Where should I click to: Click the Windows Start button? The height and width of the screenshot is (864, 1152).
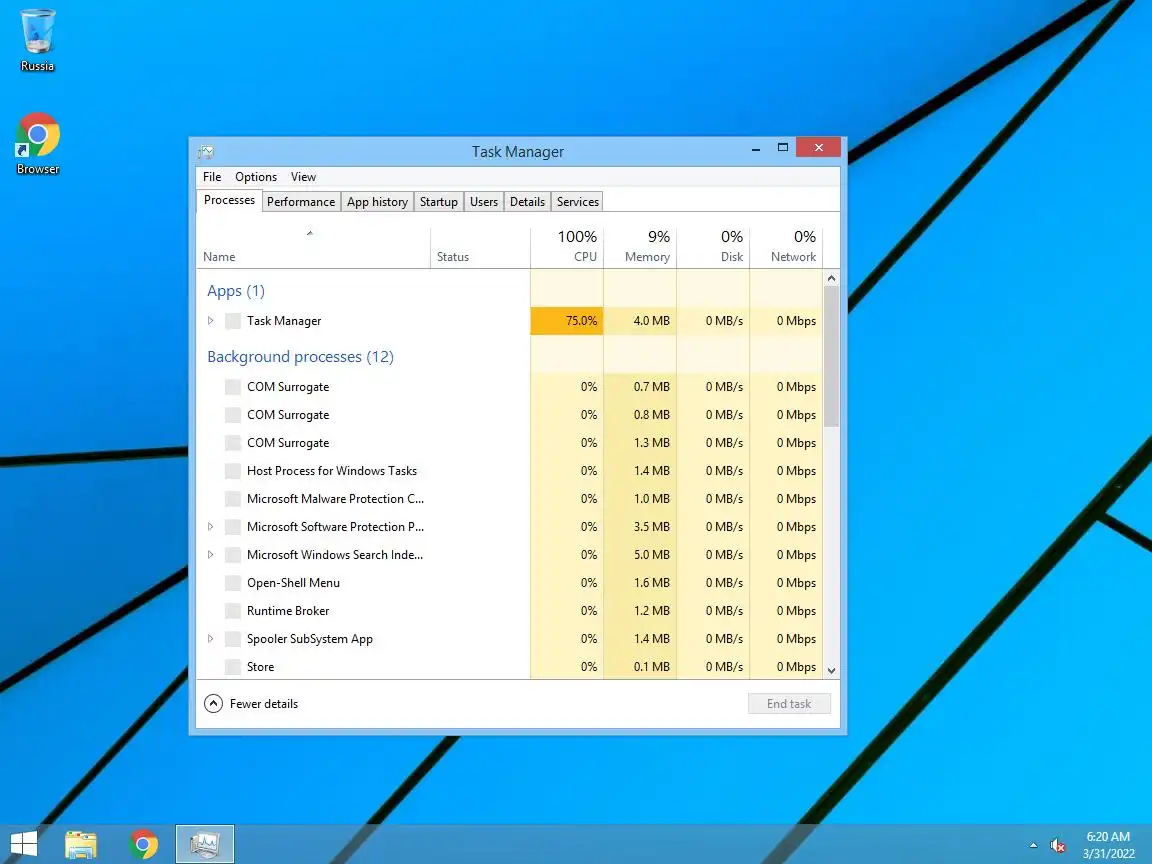tap(24, 843)
